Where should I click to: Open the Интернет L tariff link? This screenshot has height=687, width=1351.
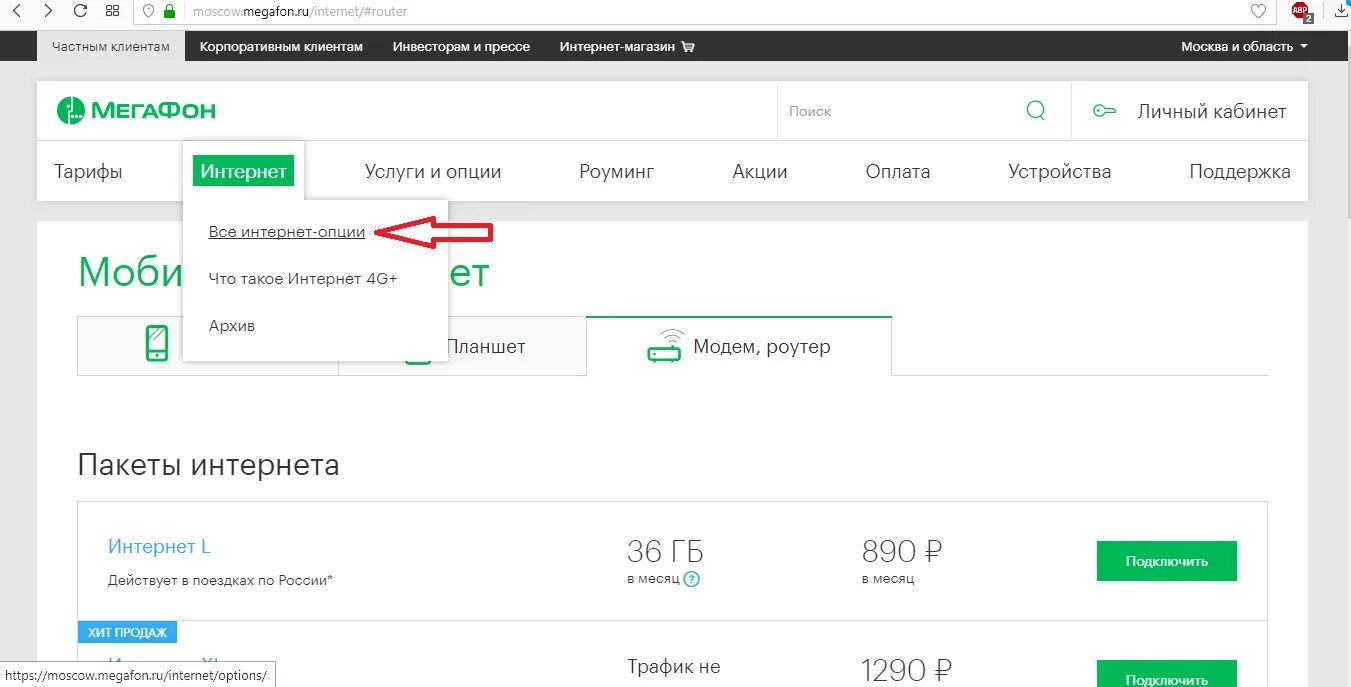(x=159, y=547)
